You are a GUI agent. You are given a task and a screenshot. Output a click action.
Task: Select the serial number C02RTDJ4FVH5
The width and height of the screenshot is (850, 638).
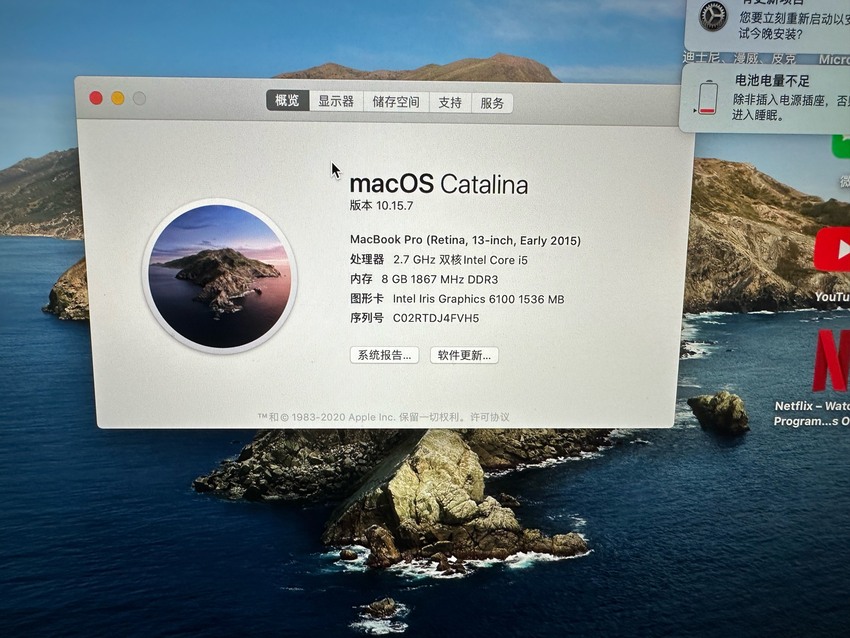coord(436,318)
